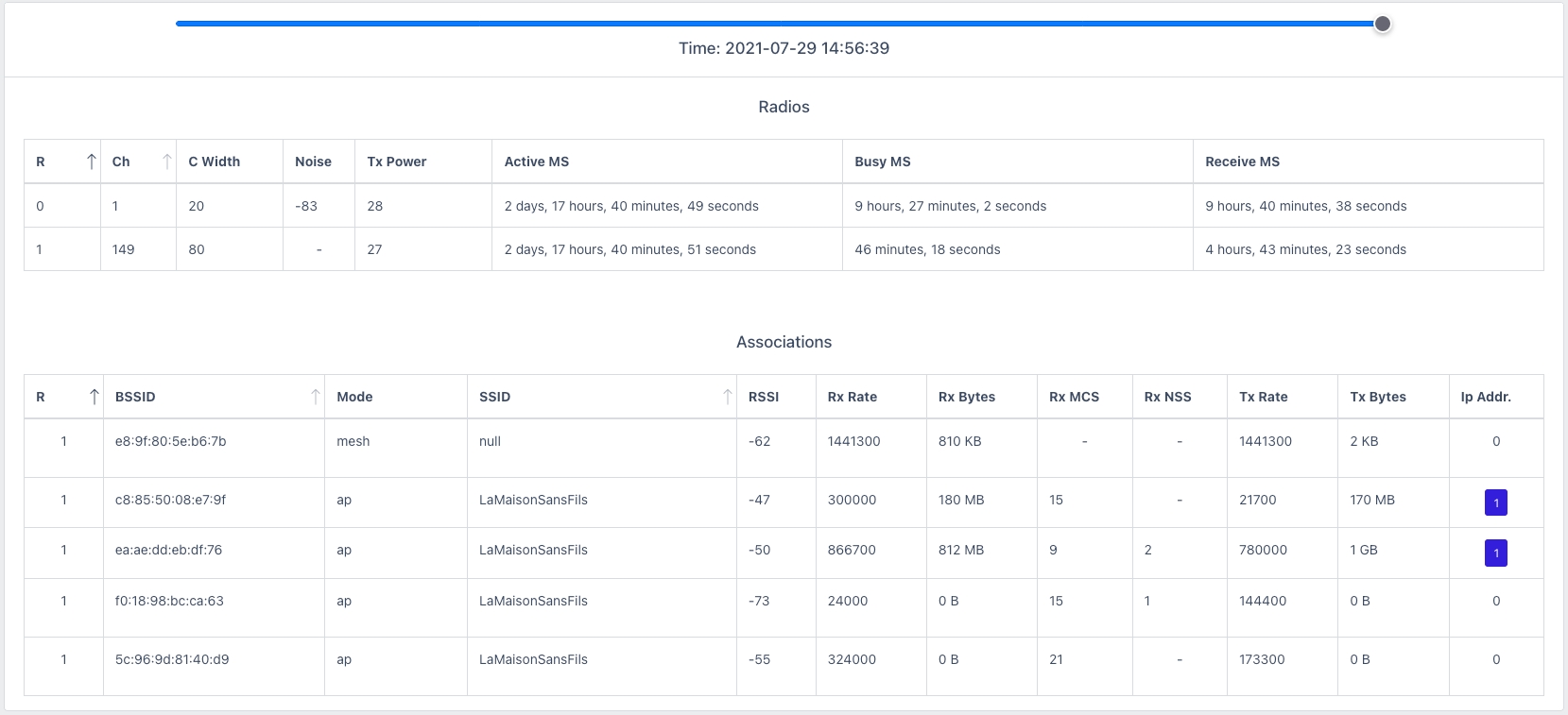Viewport: 1568px width, 715px height.
Task: Click sort arrow in Radios R column
Action: coord(91,162)
